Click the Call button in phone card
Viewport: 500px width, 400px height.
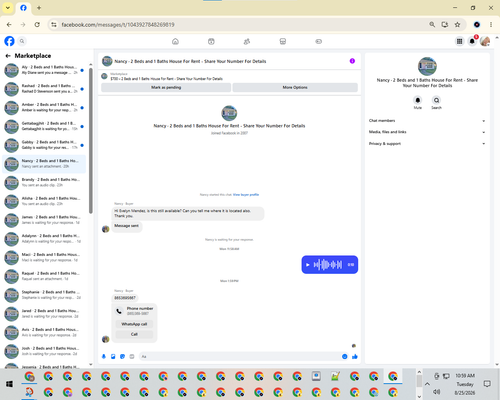(134, 334)
